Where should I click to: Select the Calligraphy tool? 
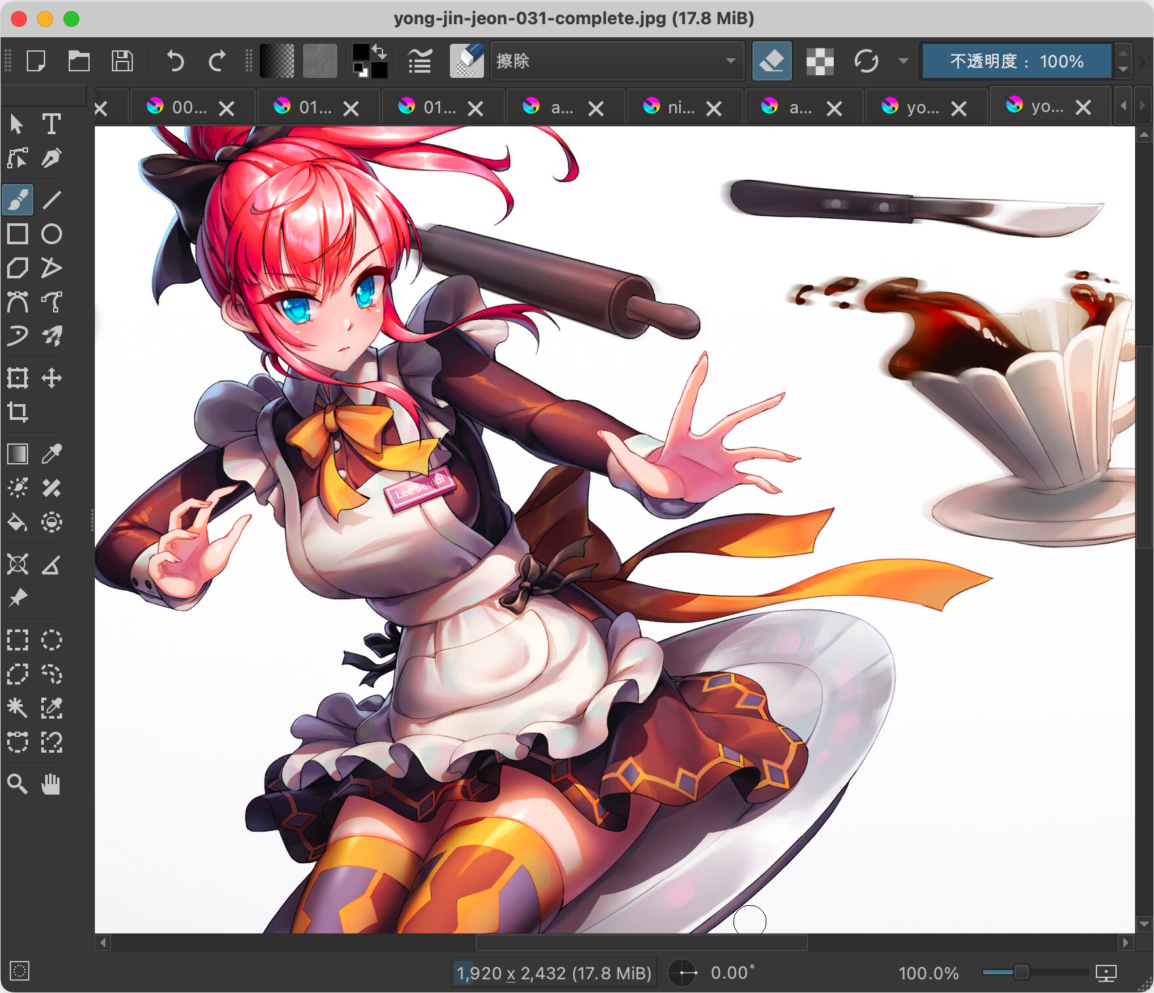pos(51,158)
